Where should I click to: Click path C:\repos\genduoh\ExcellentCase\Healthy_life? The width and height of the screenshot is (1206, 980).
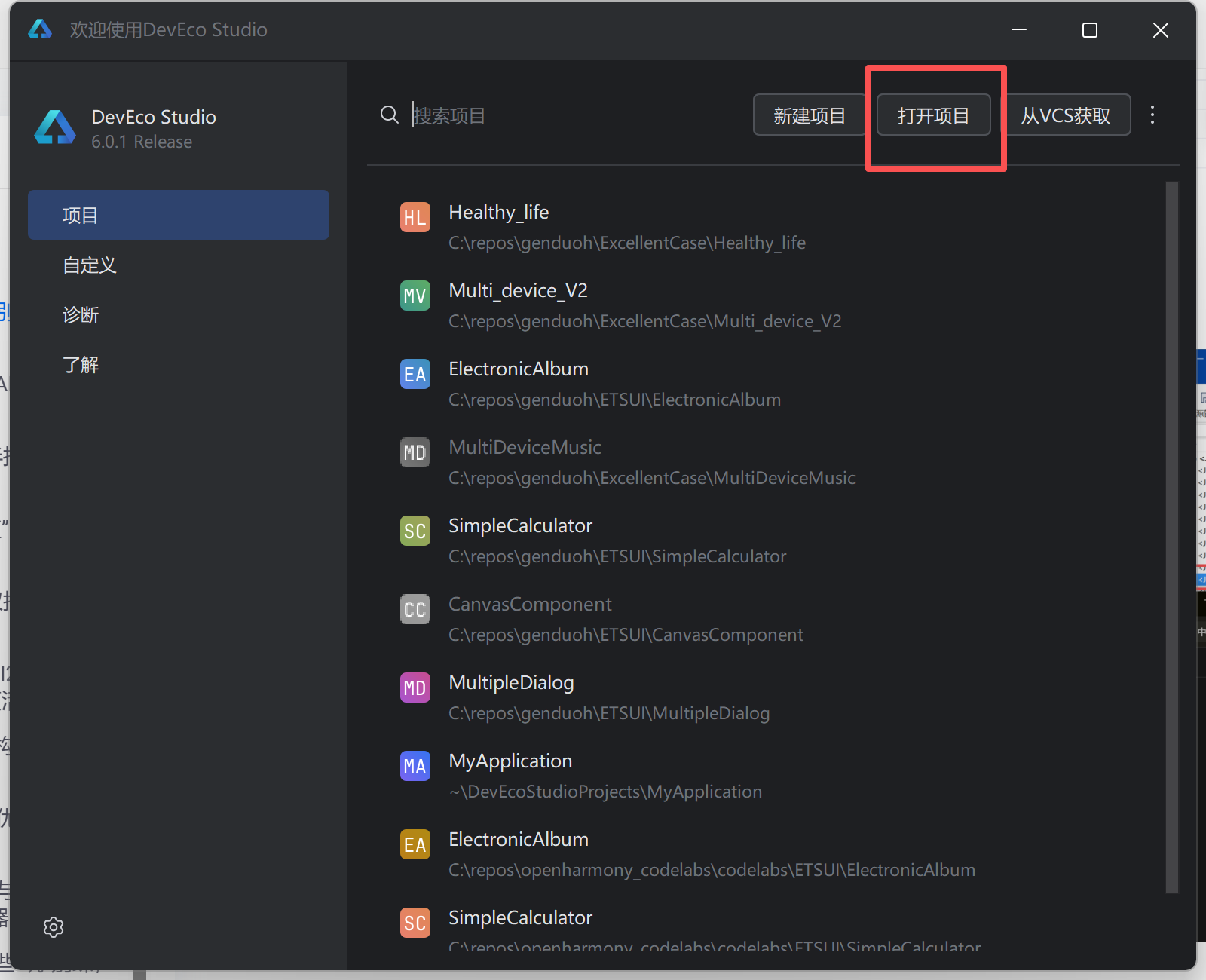[627, 243]
